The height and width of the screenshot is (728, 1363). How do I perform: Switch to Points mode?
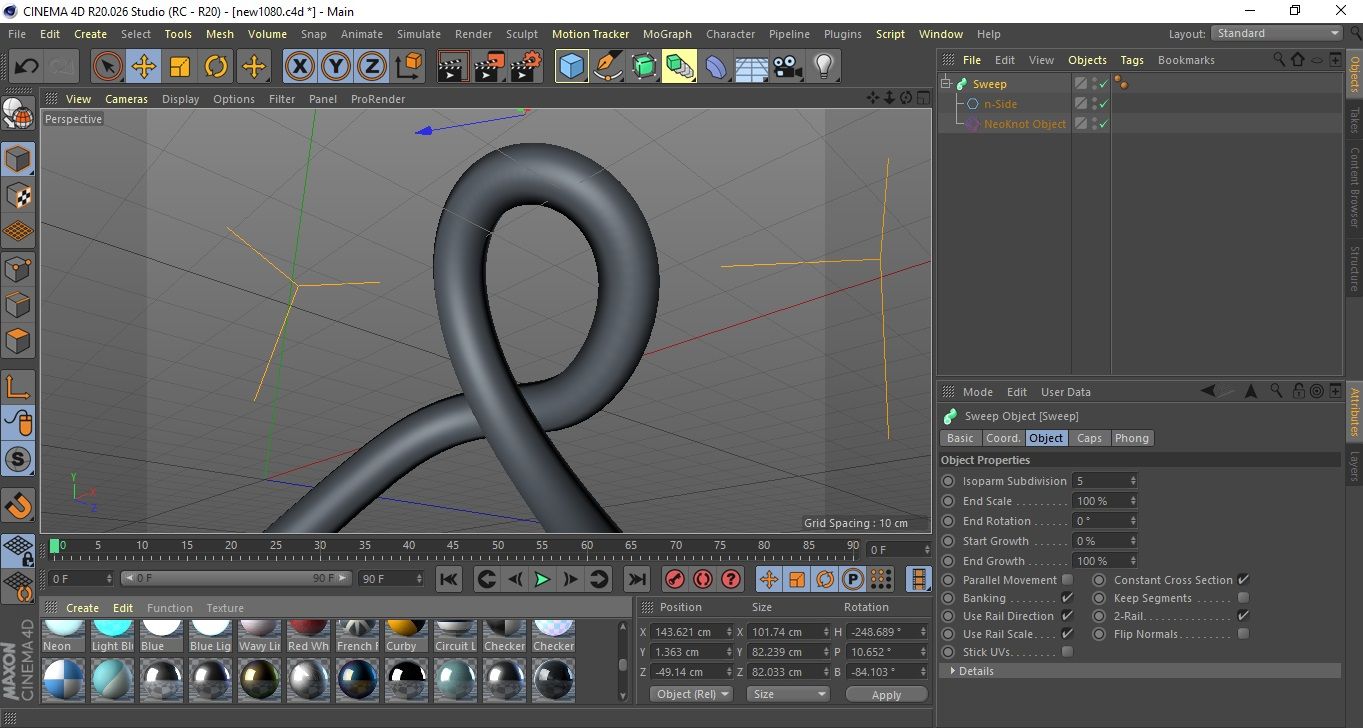point(18,268)
